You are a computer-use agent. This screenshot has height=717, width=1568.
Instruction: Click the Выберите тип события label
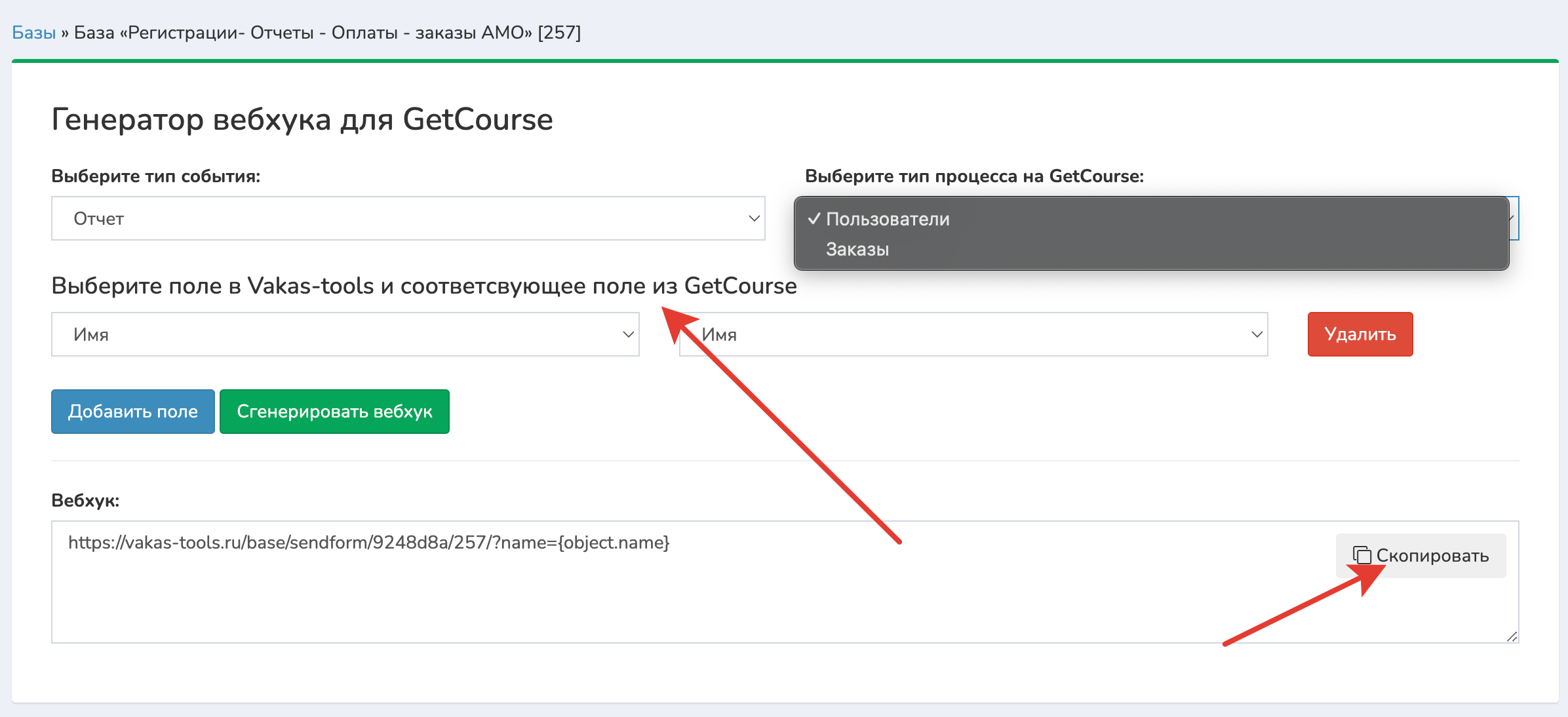[156, 176]
